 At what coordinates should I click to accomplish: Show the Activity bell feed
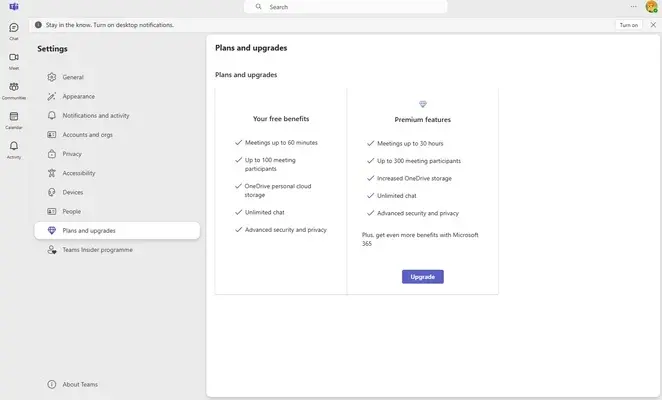pyautogui.click(x=14, y=148)
